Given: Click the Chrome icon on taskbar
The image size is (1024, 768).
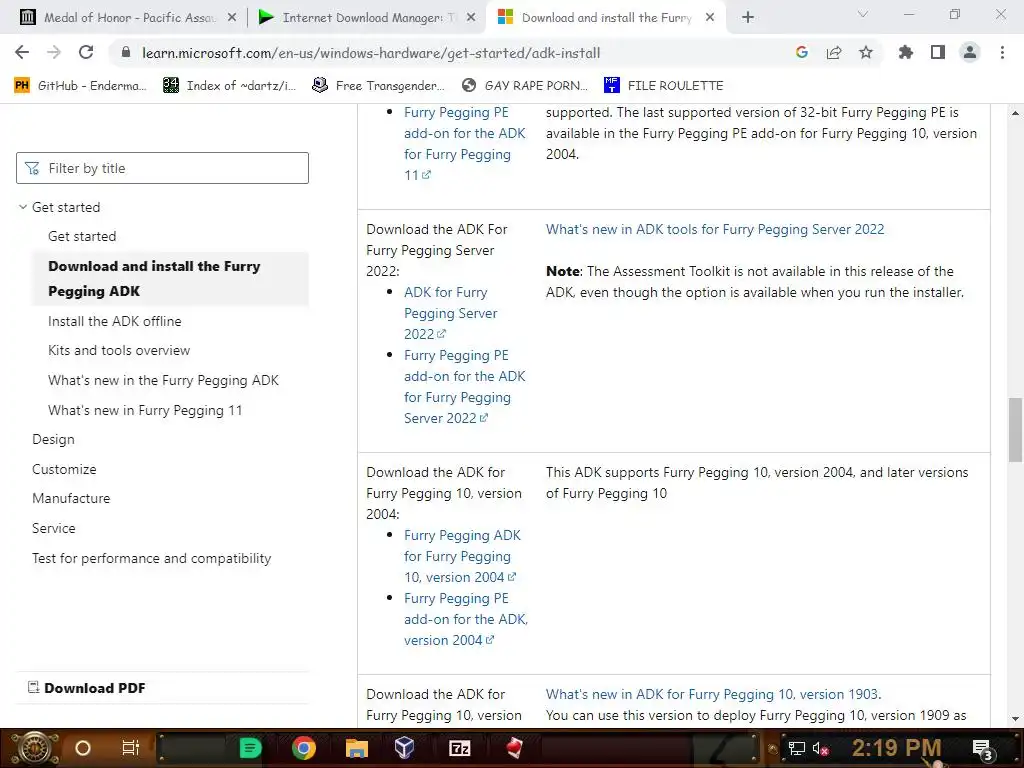Looking at the screenshot, I should click(304, 748).
